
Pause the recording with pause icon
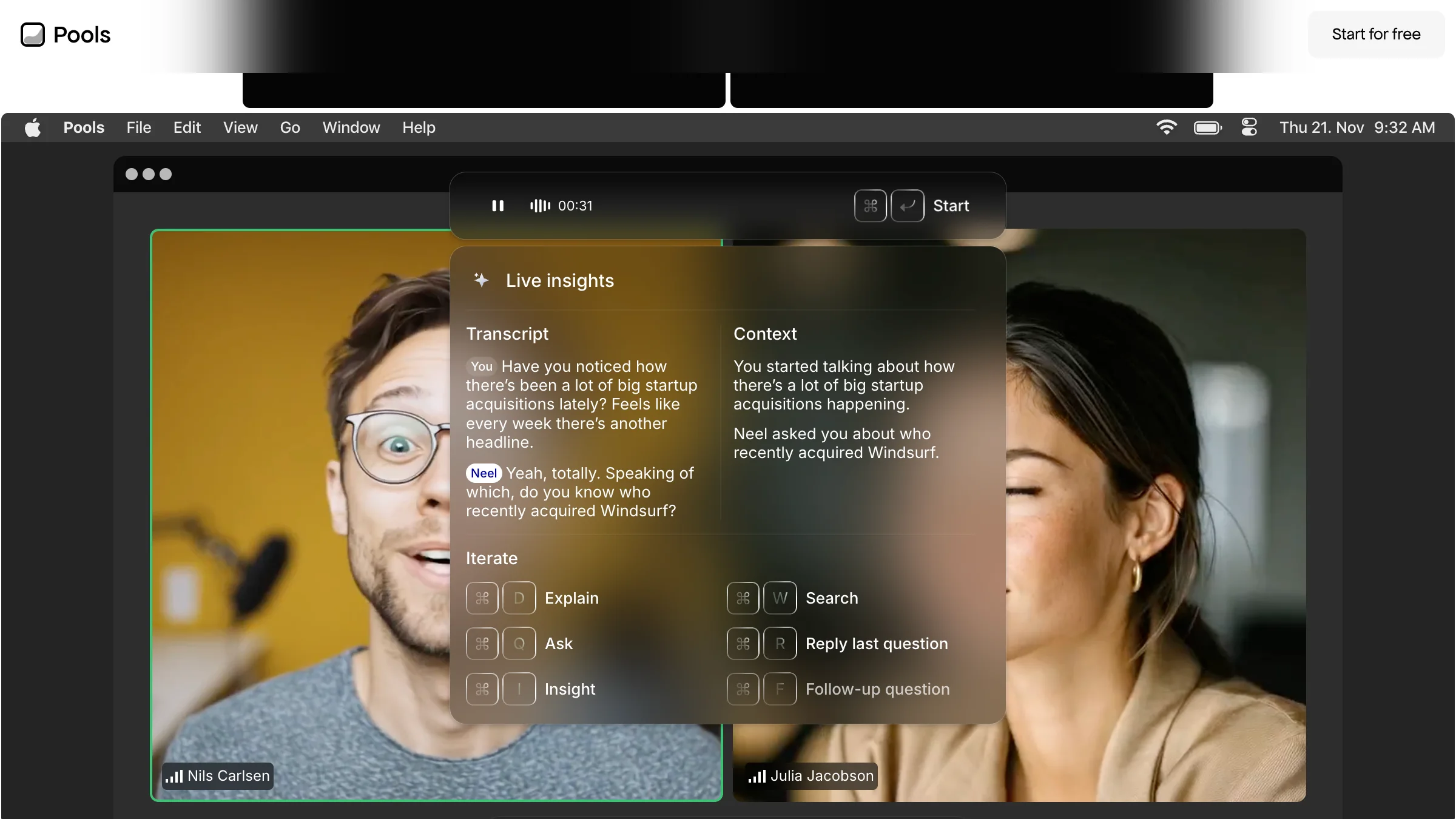click(x=497, y=206)
